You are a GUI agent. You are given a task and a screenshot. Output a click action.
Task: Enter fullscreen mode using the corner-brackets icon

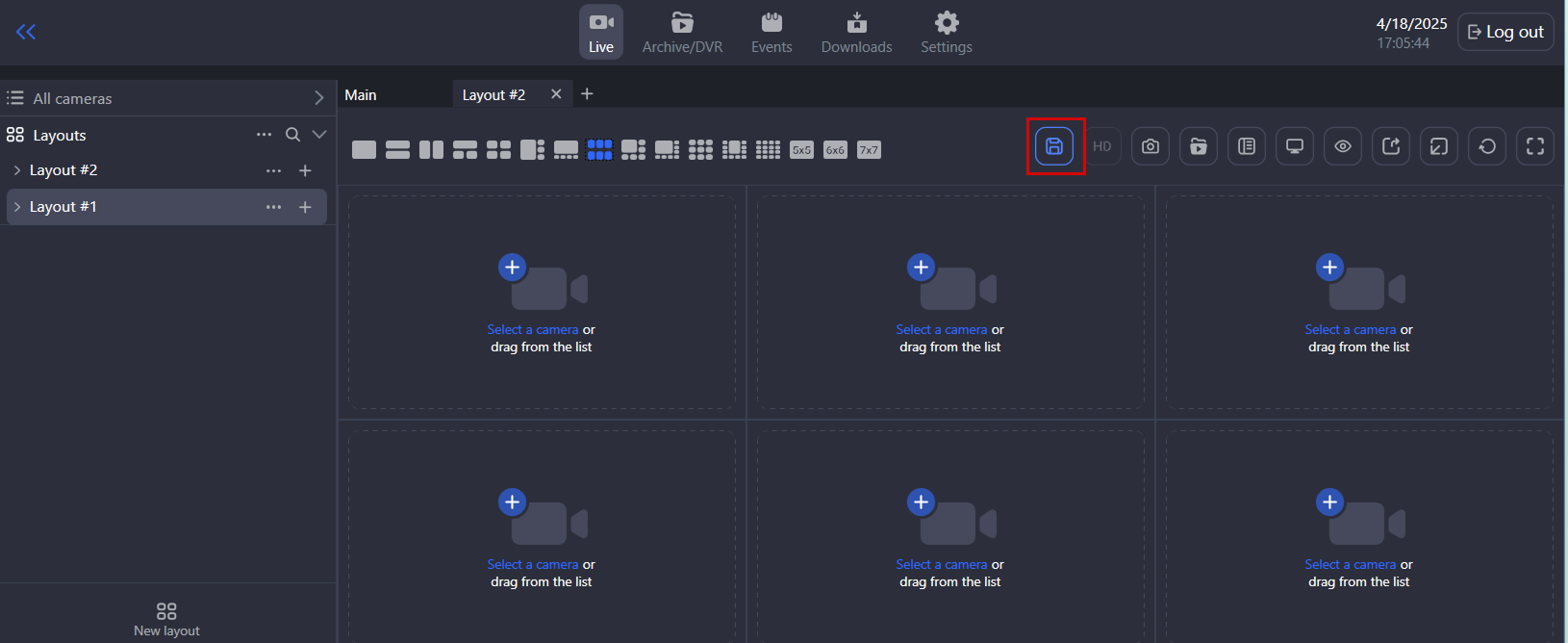1535,146
